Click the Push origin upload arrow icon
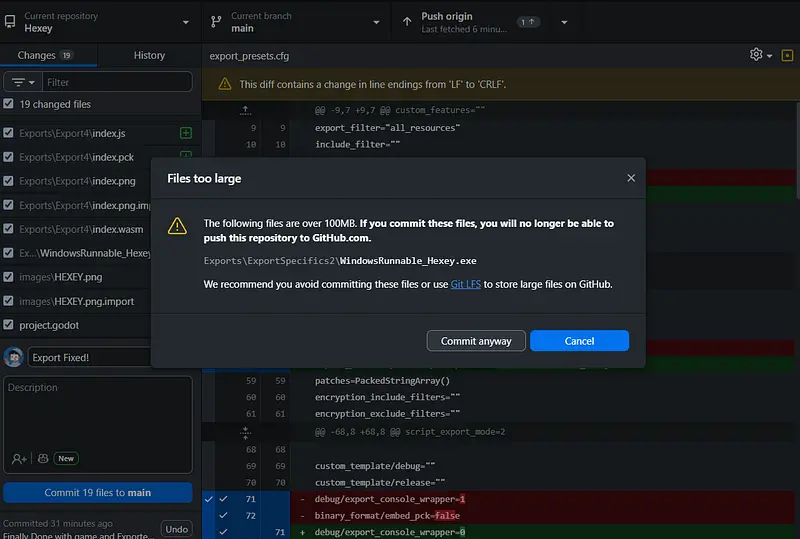The width and height of the screenshot is (800, 539). coord(407,22)
